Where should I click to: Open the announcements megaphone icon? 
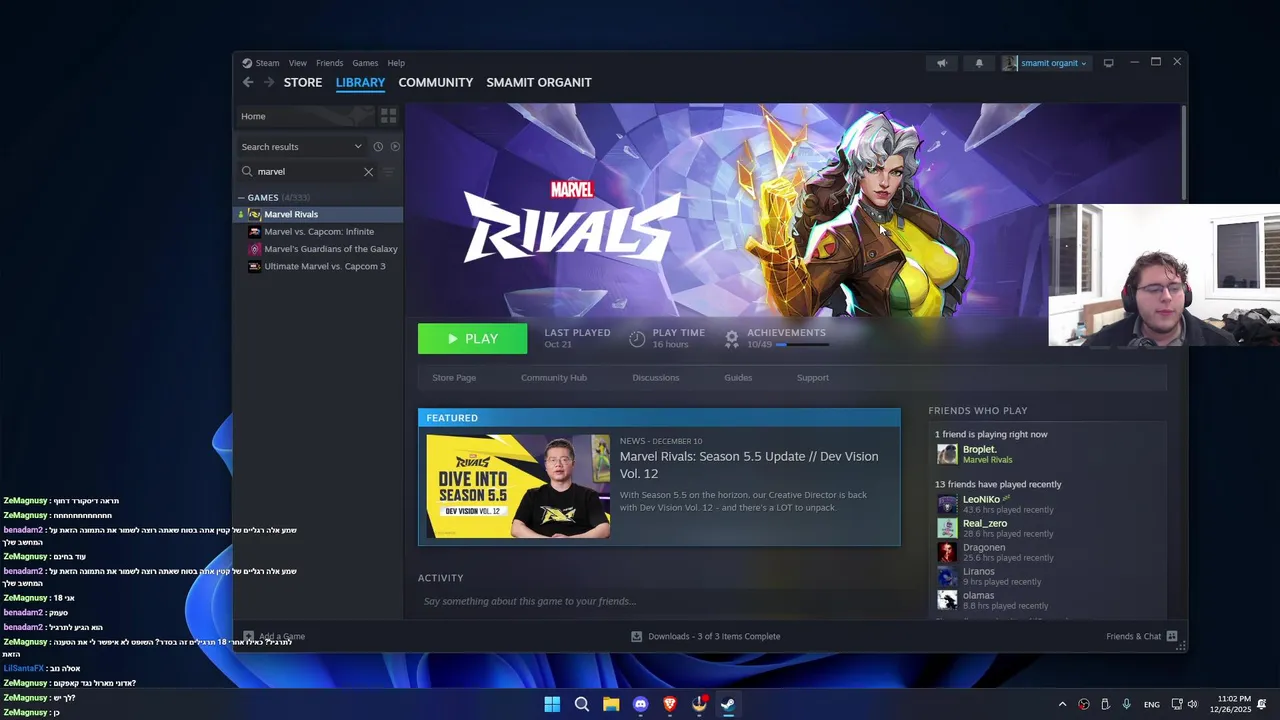click(941, 63)
